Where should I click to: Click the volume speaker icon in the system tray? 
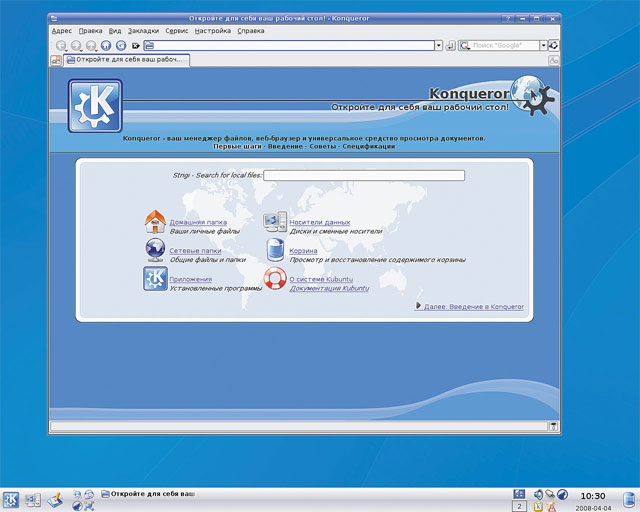click(x=538, y=494)
